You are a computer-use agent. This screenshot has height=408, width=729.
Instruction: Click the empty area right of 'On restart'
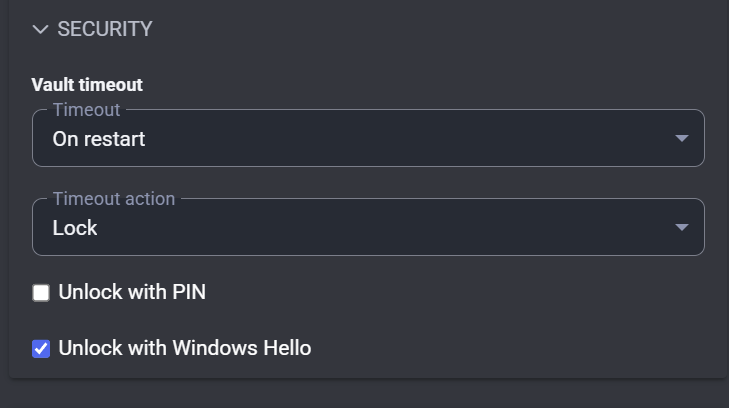click(x=420, y=139)
